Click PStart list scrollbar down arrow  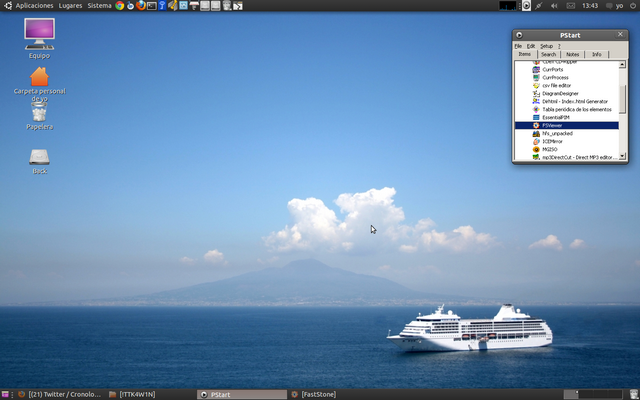[623, 156]
